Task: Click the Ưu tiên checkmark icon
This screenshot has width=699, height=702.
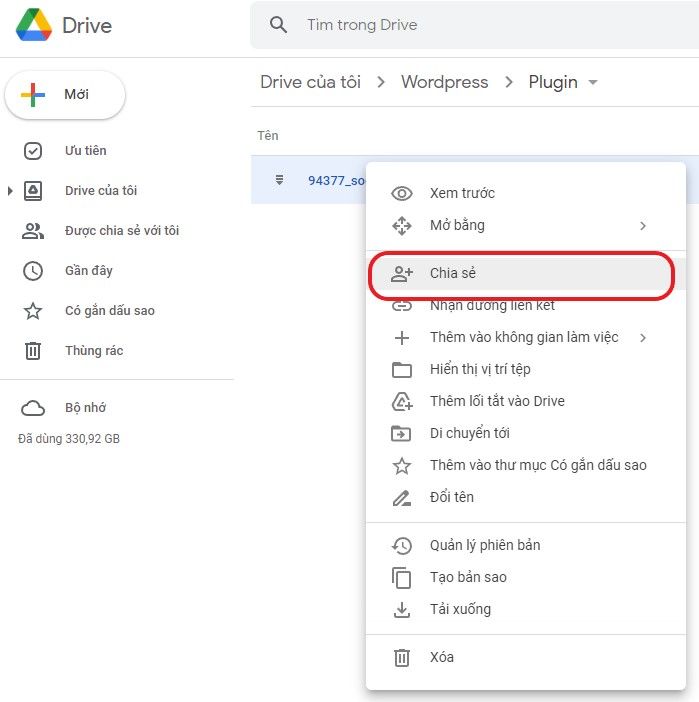Action: click(x=33, y=151)
